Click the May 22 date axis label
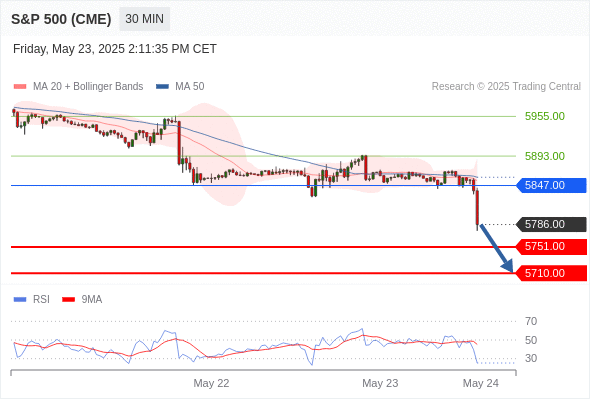The image size is (590, 400). 211,383
